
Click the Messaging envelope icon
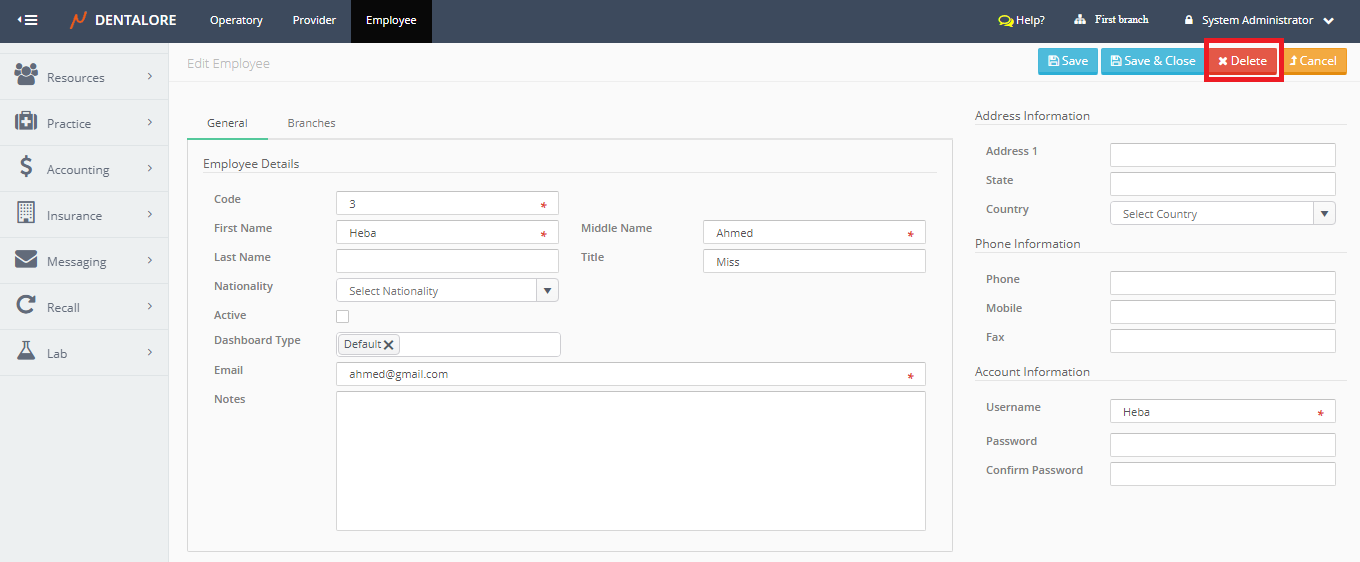(x=26, y=260)
